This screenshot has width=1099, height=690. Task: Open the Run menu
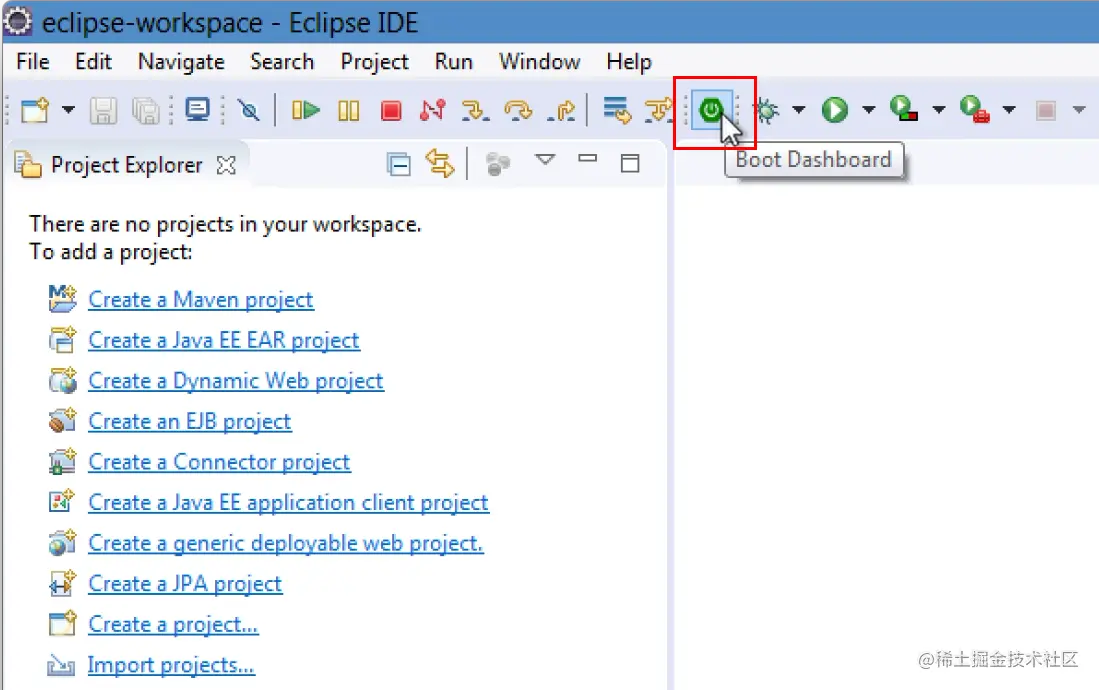[x=453, y=62]
